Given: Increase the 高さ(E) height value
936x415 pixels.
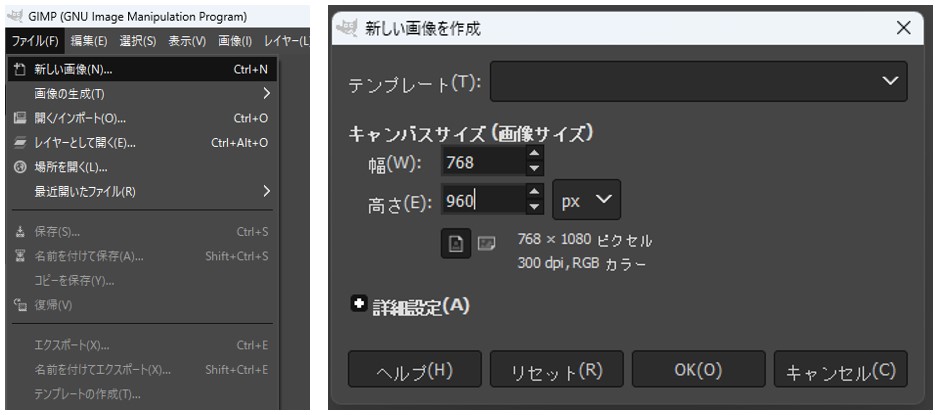Looking at the screenshot, I should [x=535, y=192].
